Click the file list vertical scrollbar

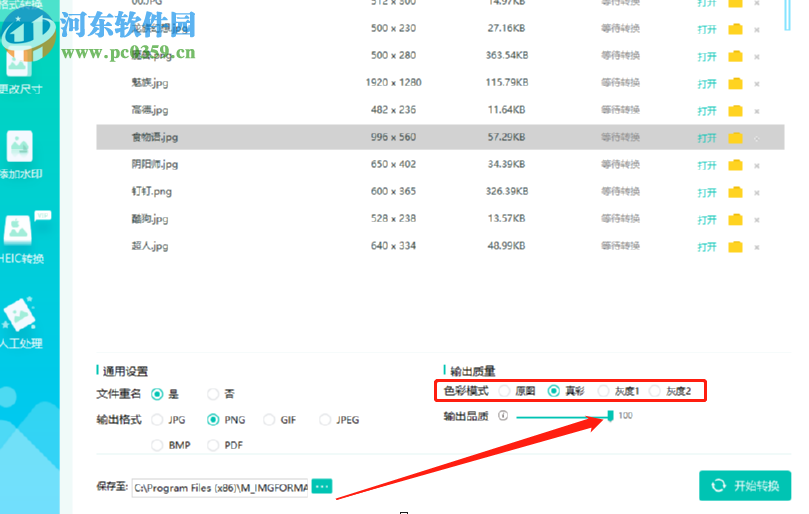[x=787, y=15]
